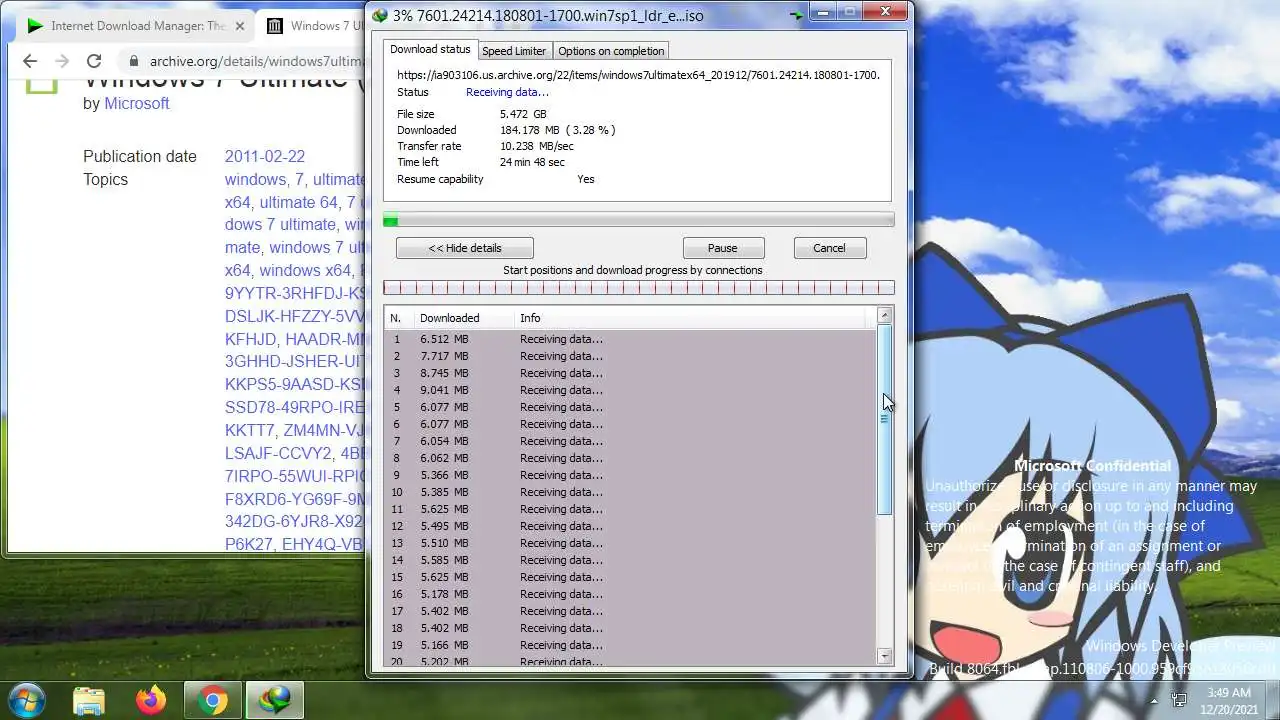This screenshot has height=720, width=1280.
Task: Pause the download
Action: [x=723, y=248]
